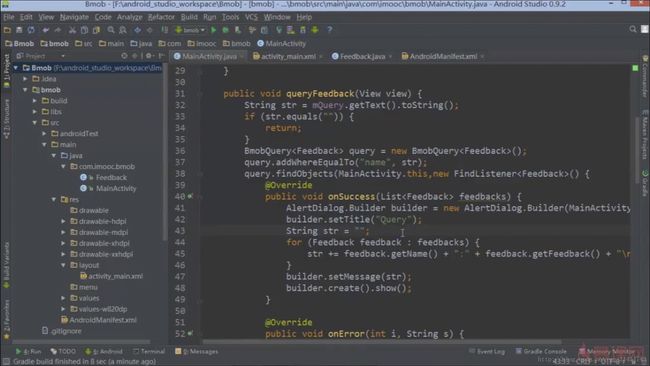650x366 pixels.
Task: Click the Redo arrow icon
Action: tap(58, 30)
